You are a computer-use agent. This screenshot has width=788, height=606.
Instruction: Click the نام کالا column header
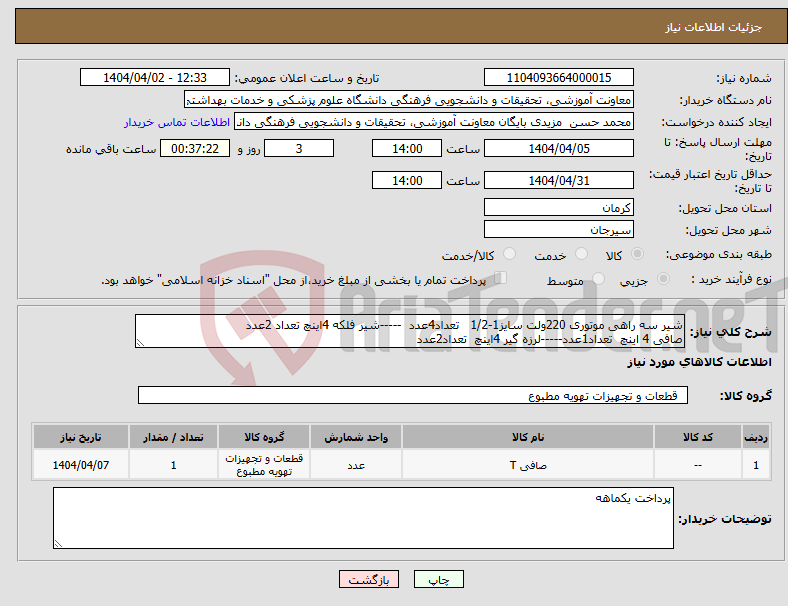[x=528, y=437]
